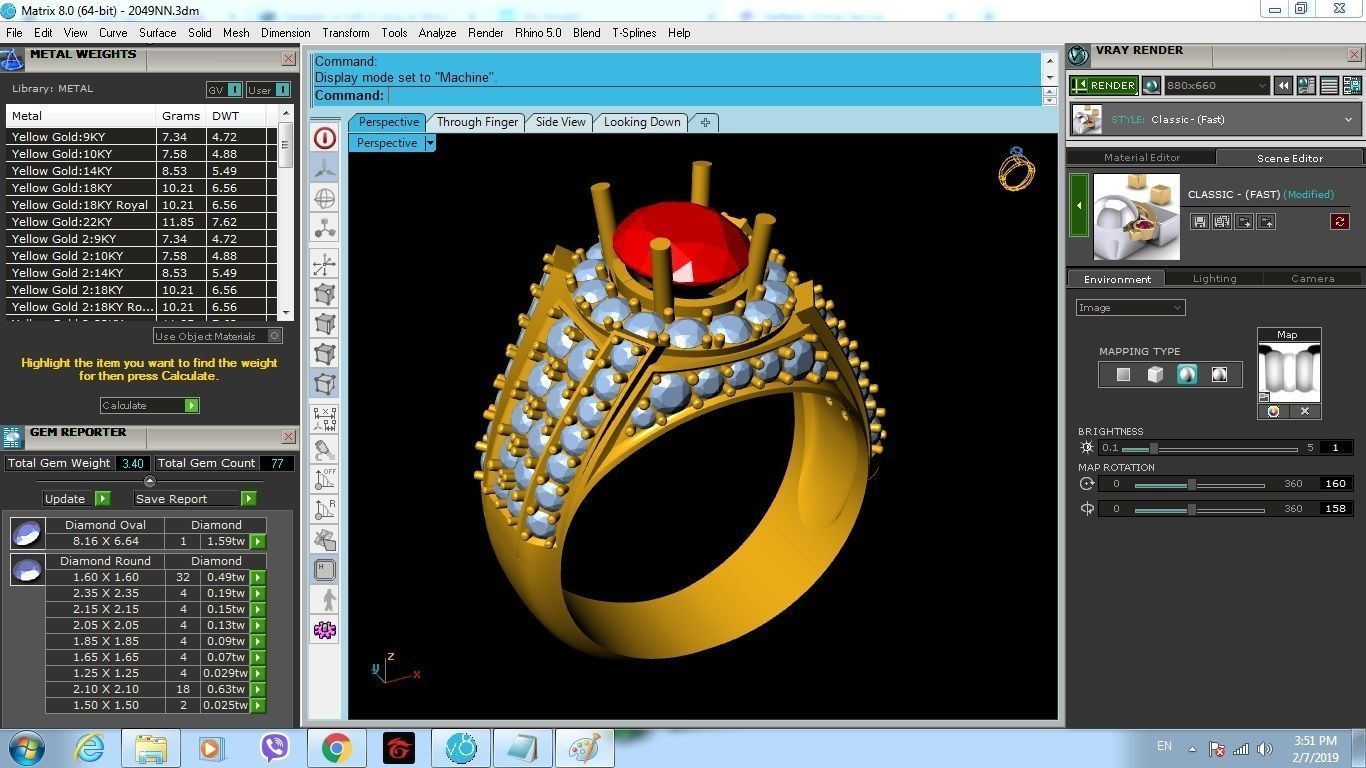The image size is (1366, 768).
Task: Click the green arrow beside 2.10 X 2.10 row
Action: coord(257,689)
